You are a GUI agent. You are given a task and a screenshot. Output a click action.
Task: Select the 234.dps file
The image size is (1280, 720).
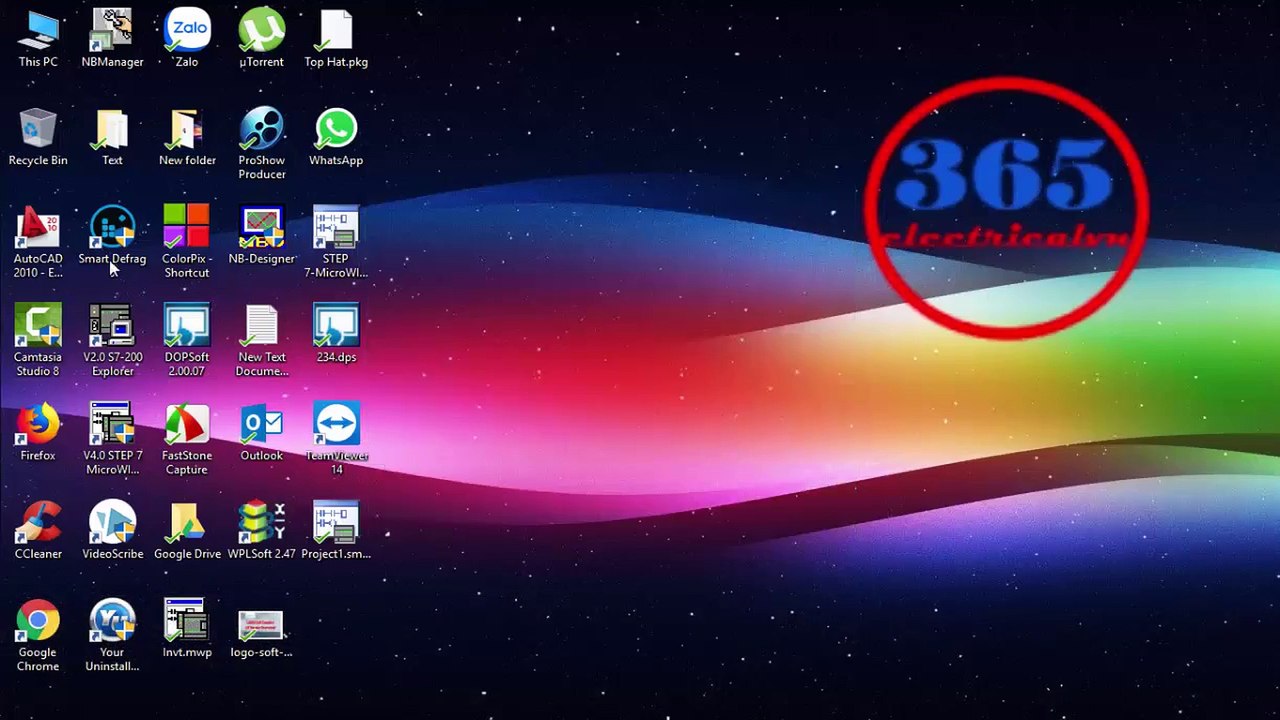(336, 334)
